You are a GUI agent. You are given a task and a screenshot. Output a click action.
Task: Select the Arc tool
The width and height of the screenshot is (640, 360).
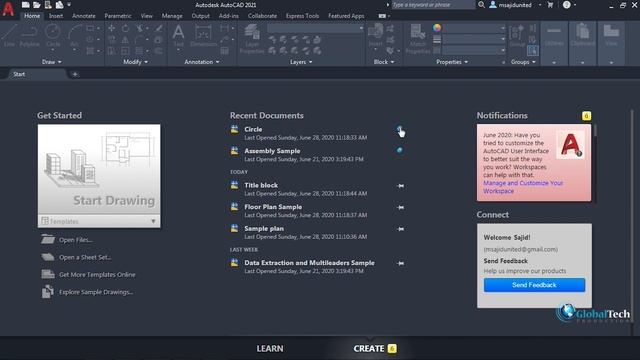click(74, 36)
